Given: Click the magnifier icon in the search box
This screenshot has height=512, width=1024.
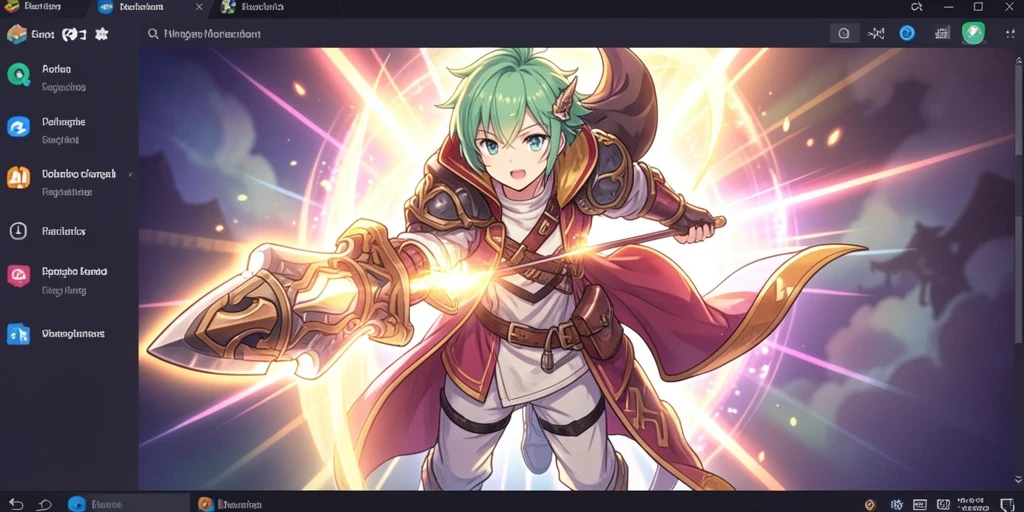Looking at the screenshot, I should coord(153,33).
